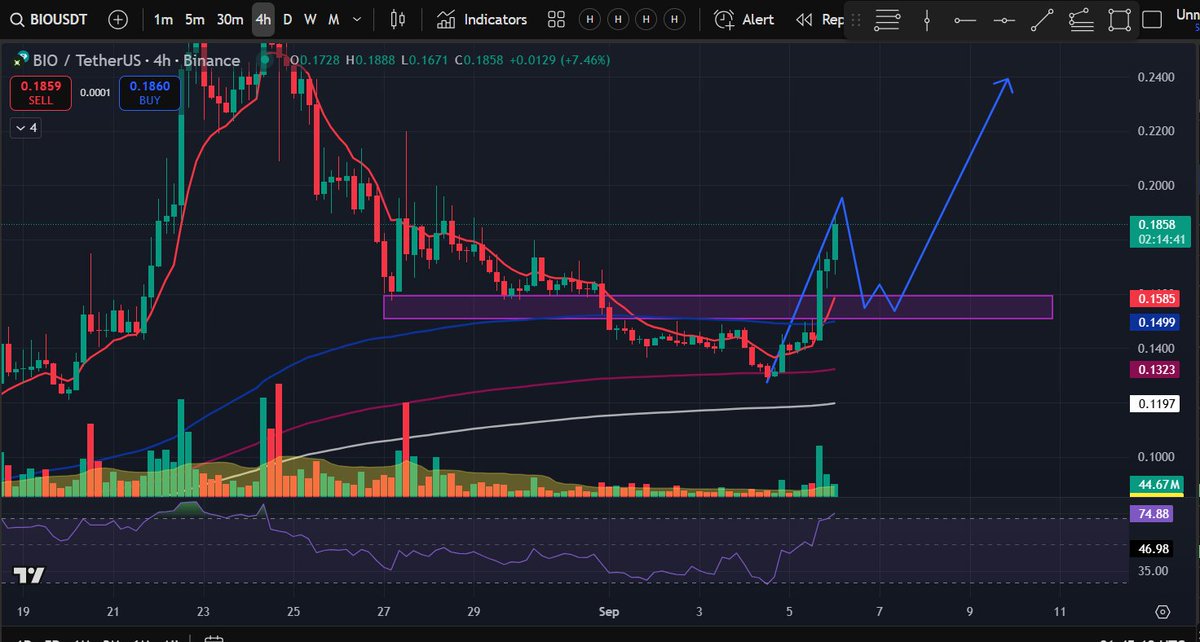Click the 0.1859 SELL button
This screenshot has width=1200, height=642.
point(40,94)
